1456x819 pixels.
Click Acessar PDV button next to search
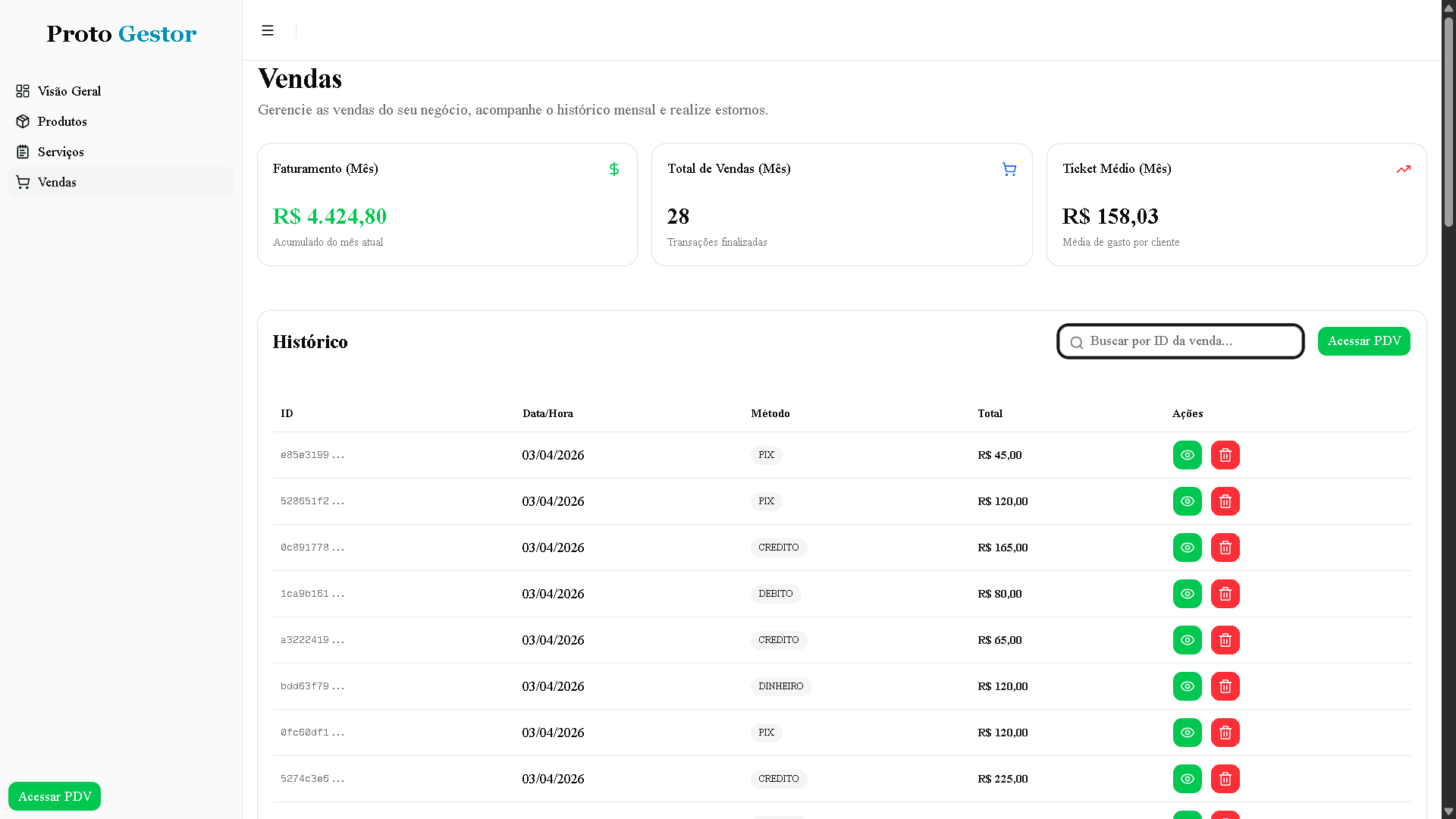click(x=1363, y=341)
